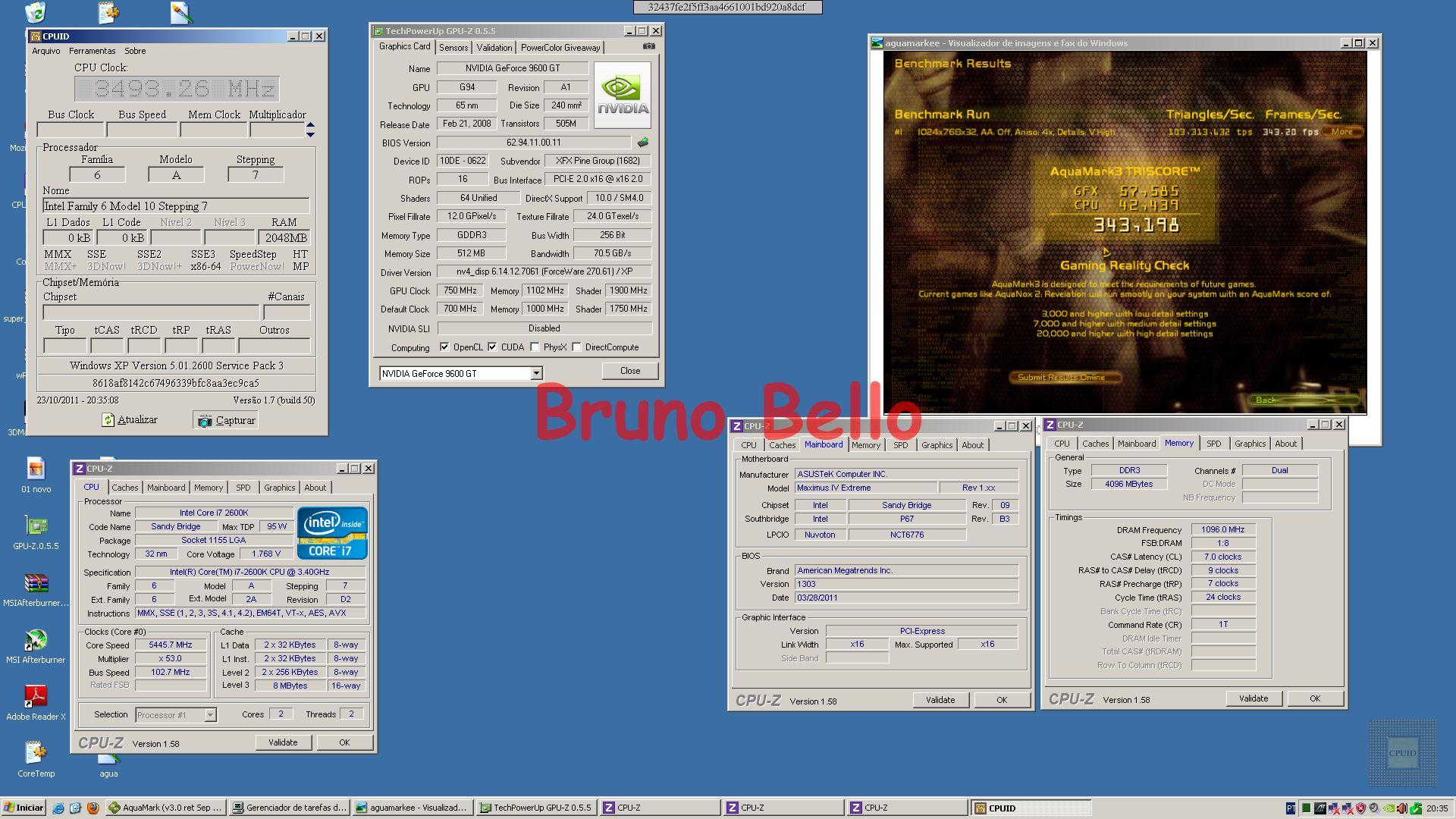This screenshot has height=819, width=1456.
Task: Click the NVIDIA logo in GPU-Z
Action: (x=622, y=95)
